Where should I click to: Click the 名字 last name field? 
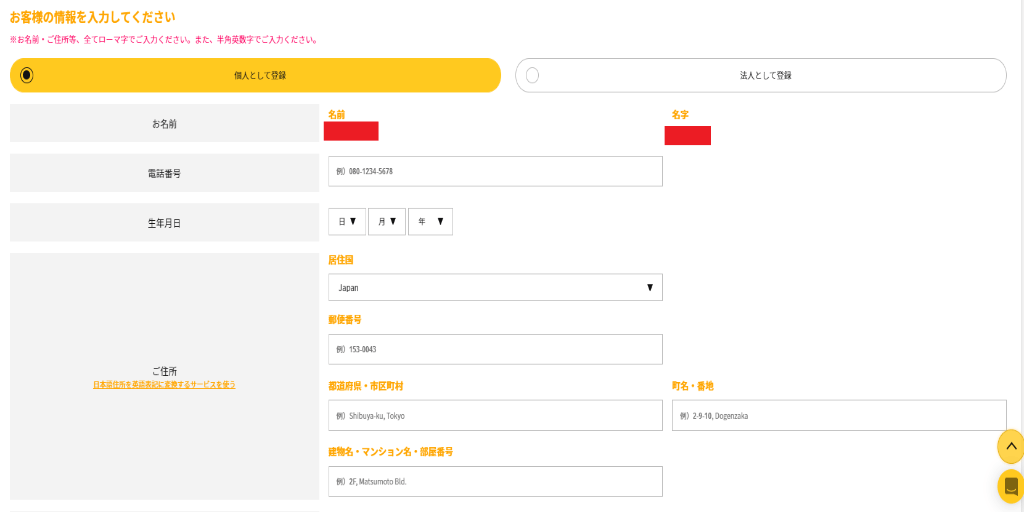pyautogui.click(x=688, y=135)
